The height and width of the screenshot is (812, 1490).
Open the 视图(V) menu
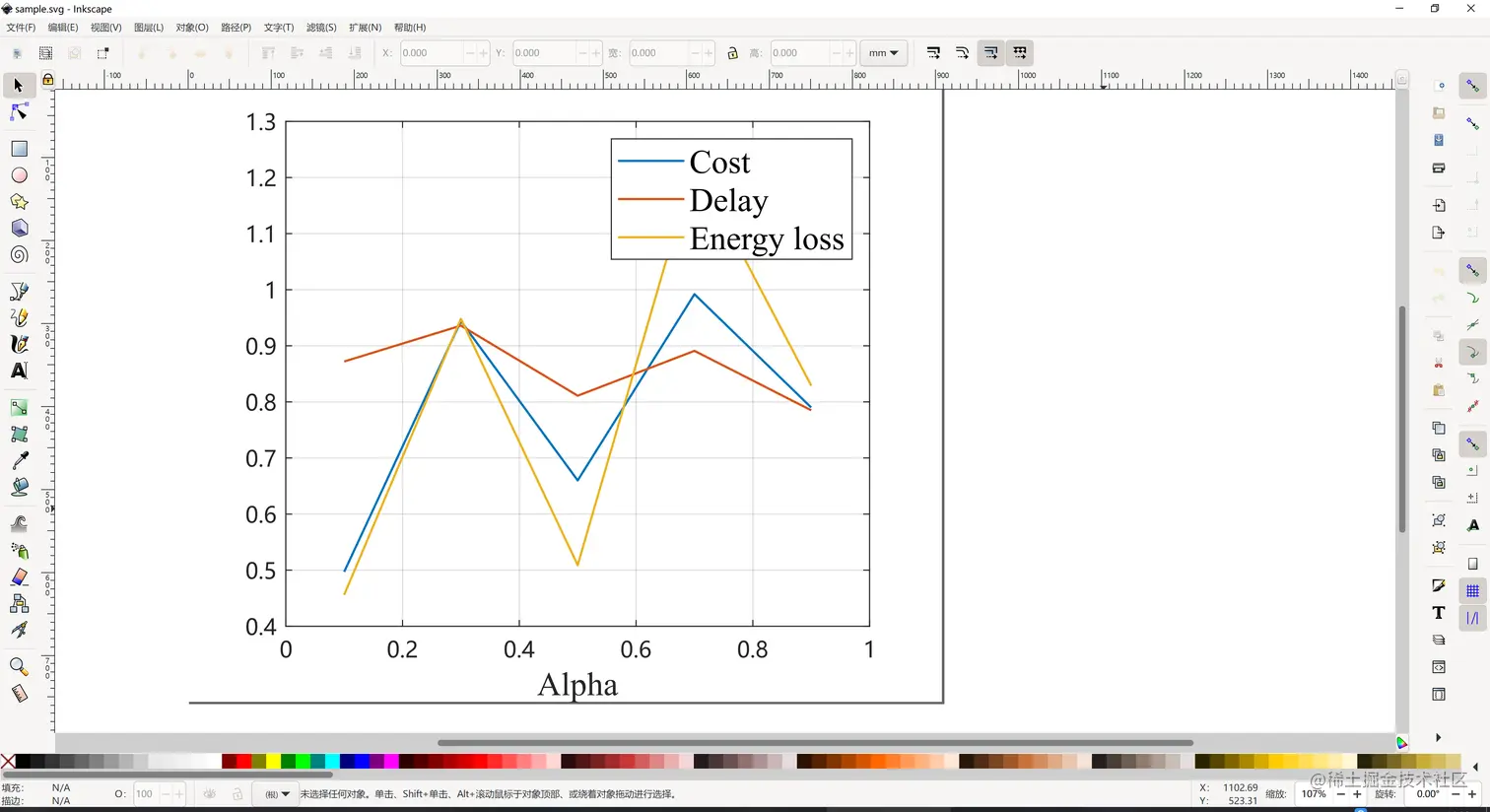(x=105, y=28)
